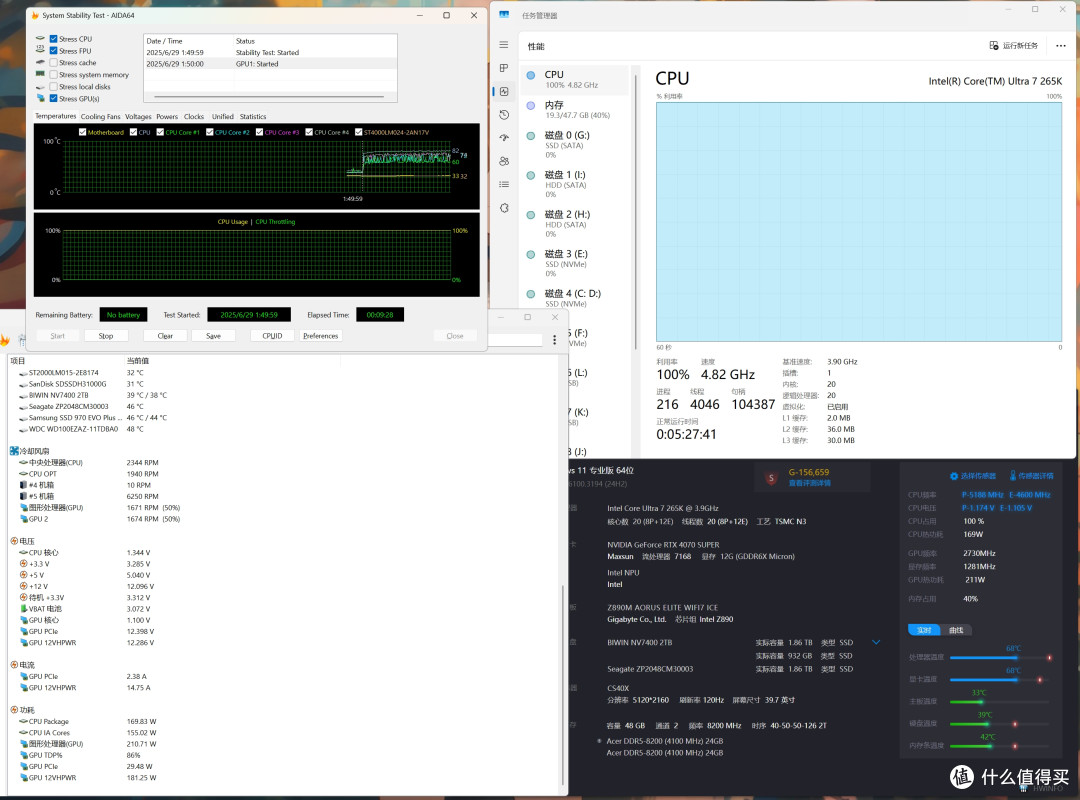Switch to Cooling Fans tab in AIDA64

[x=101, y=116]
